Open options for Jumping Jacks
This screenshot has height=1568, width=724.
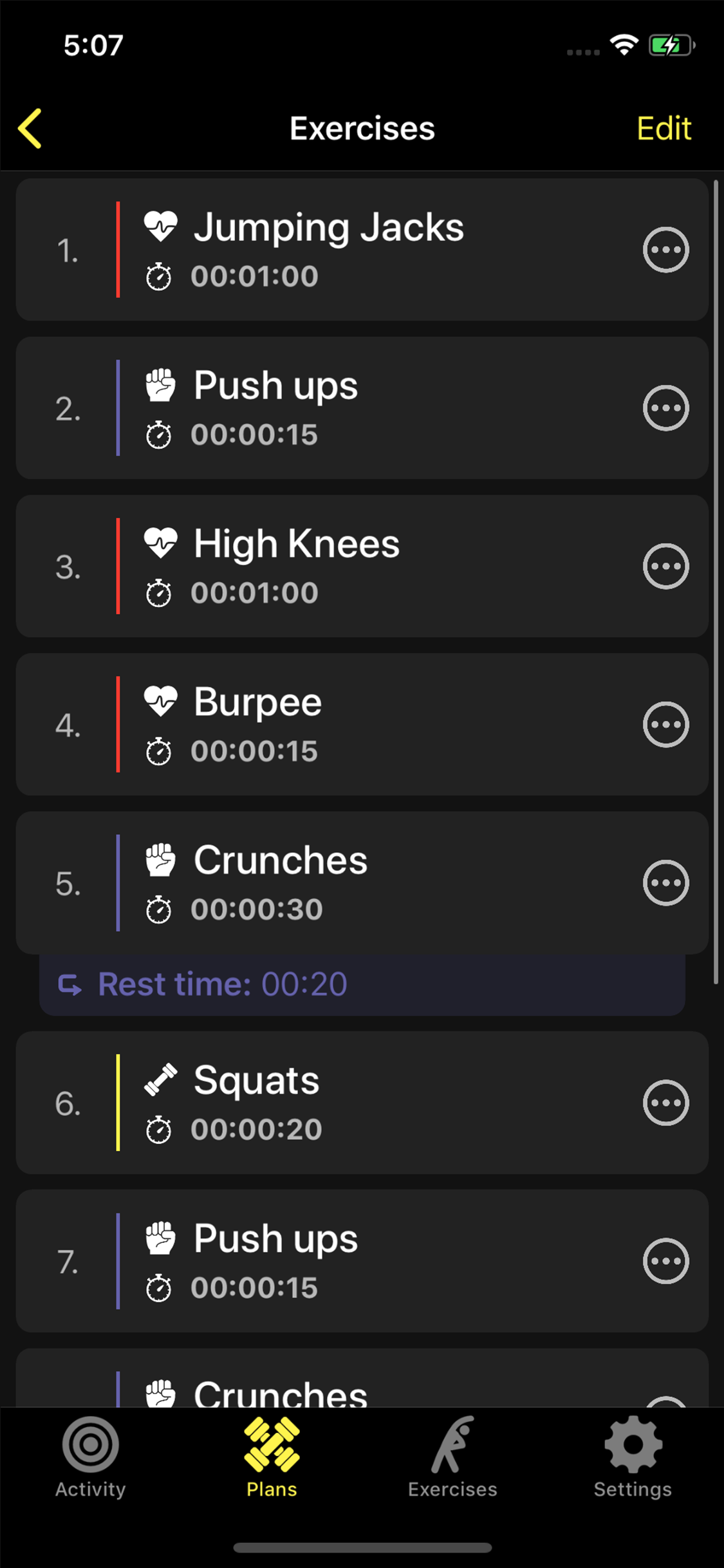(x=665, y=250)
